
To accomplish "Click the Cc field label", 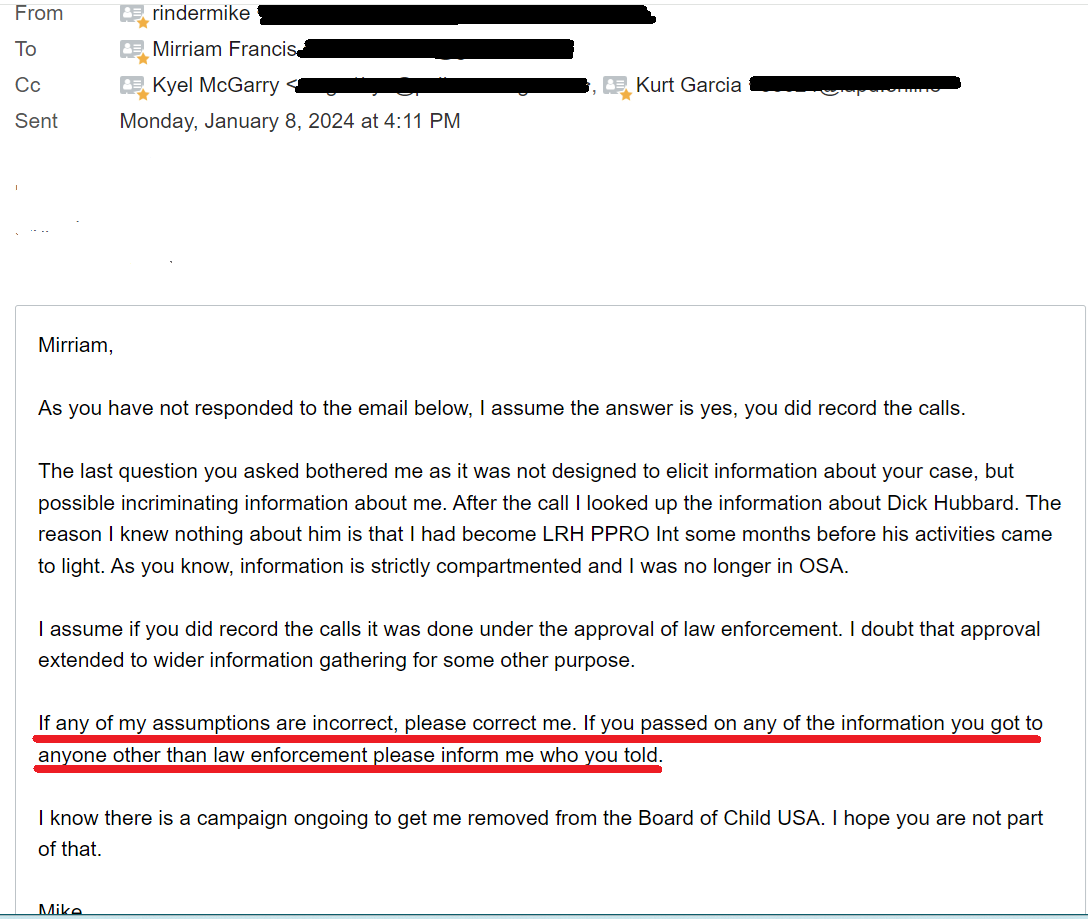I will point(28,86).
